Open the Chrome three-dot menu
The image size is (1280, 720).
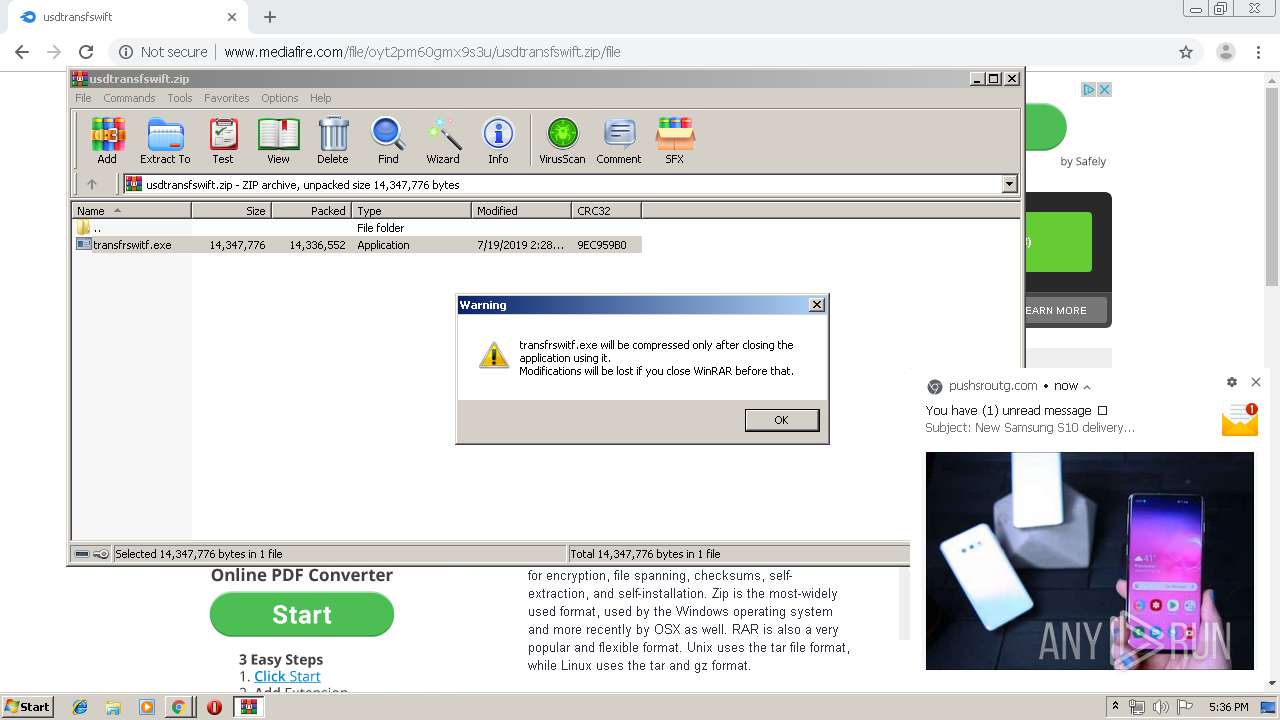pos(1256,52)
